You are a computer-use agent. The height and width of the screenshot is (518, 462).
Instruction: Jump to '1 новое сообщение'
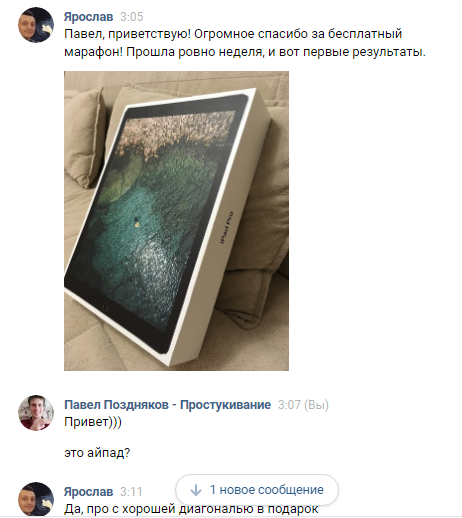[x=257, y=490]
